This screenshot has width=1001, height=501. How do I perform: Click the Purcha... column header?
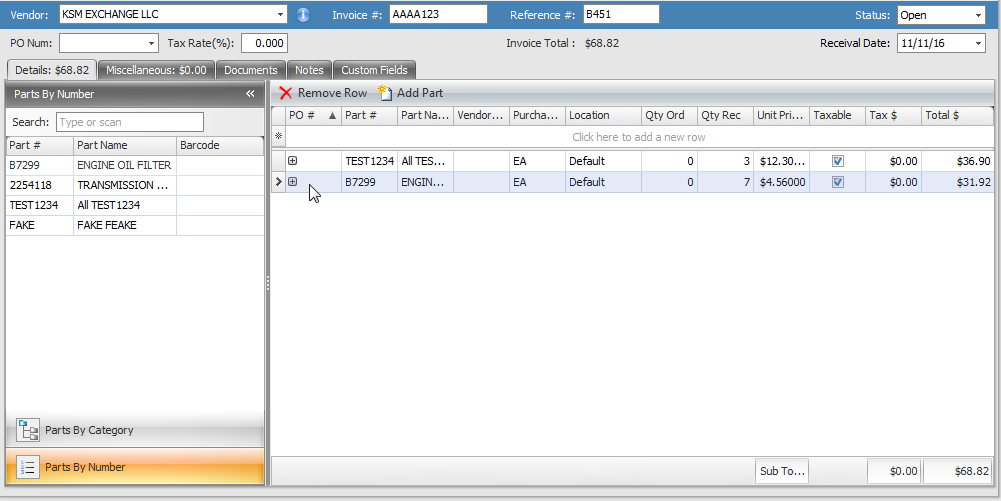(x=537, y=116)
